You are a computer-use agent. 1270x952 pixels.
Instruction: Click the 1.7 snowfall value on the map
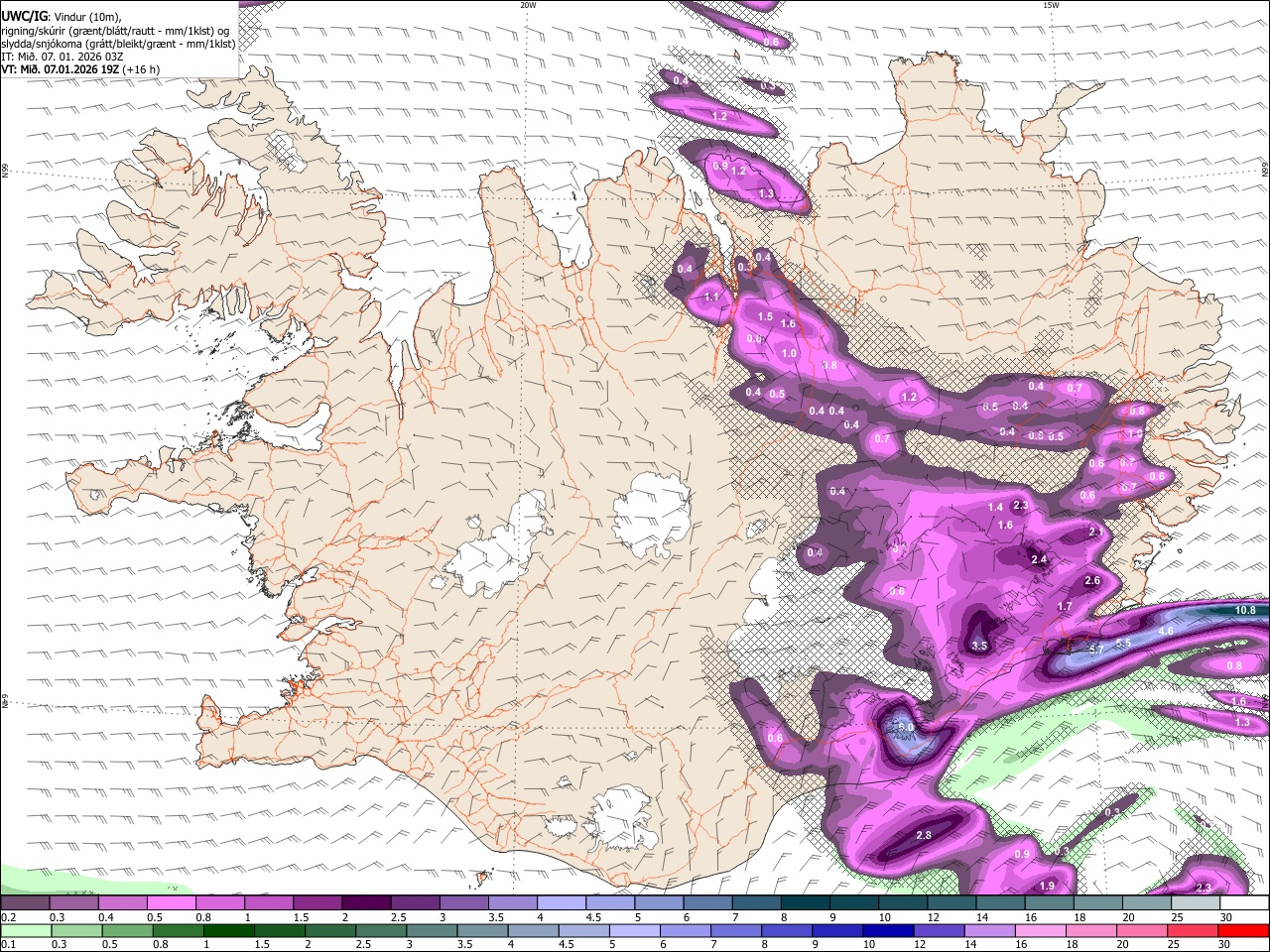pos(1066,606)
